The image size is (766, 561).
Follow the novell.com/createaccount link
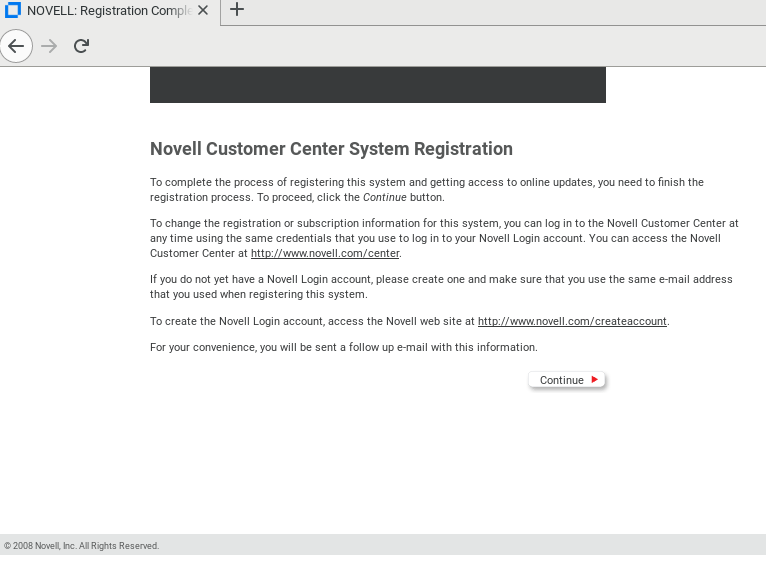[x=572, y=322]
